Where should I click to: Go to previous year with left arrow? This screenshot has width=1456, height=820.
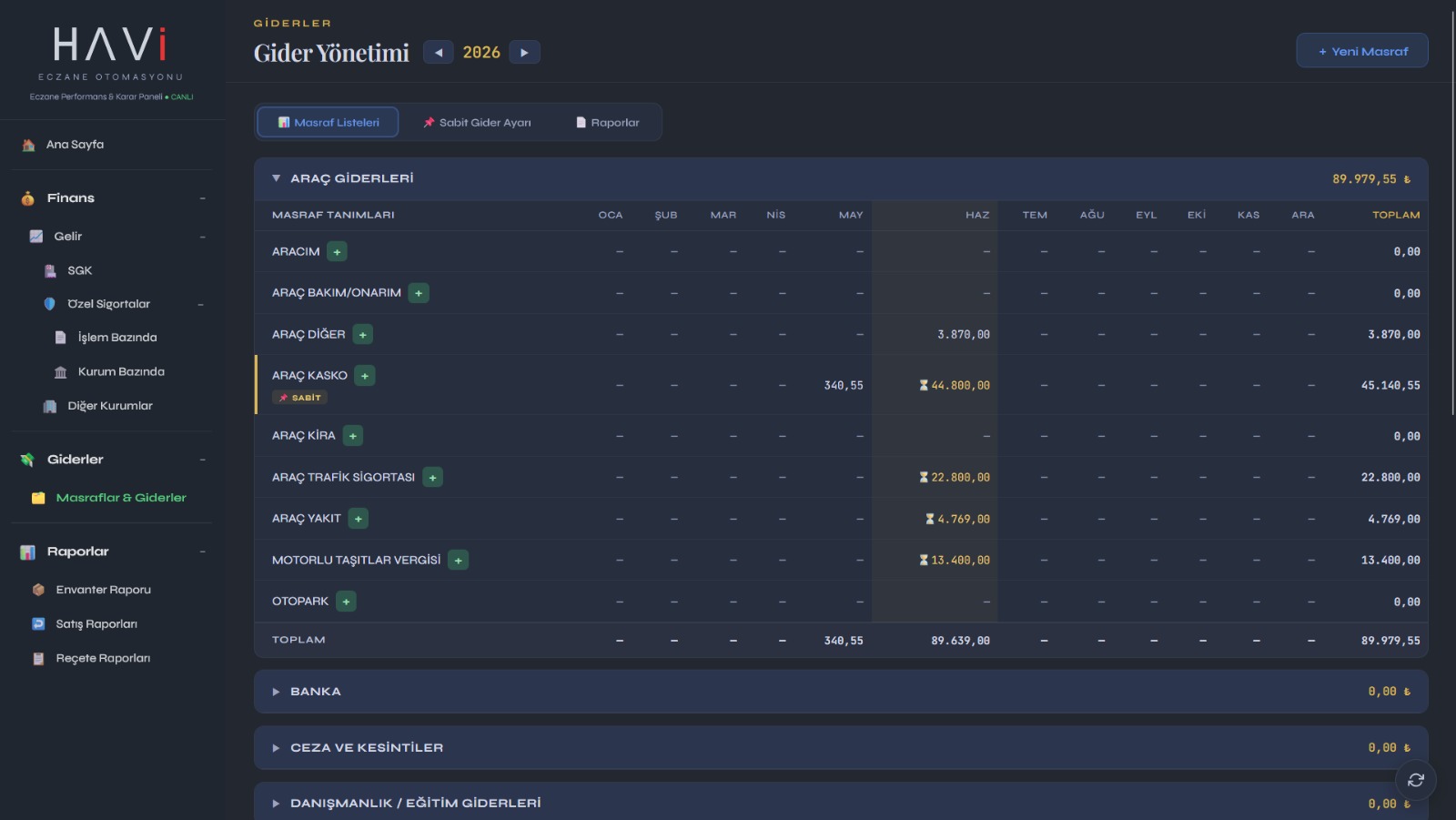click(x=439, y=53)
